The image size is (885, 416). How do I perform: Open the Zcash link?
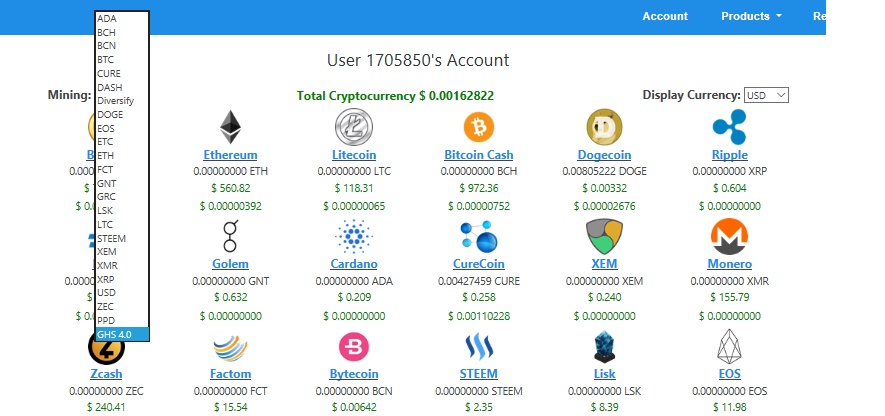[x=106, y=374]
